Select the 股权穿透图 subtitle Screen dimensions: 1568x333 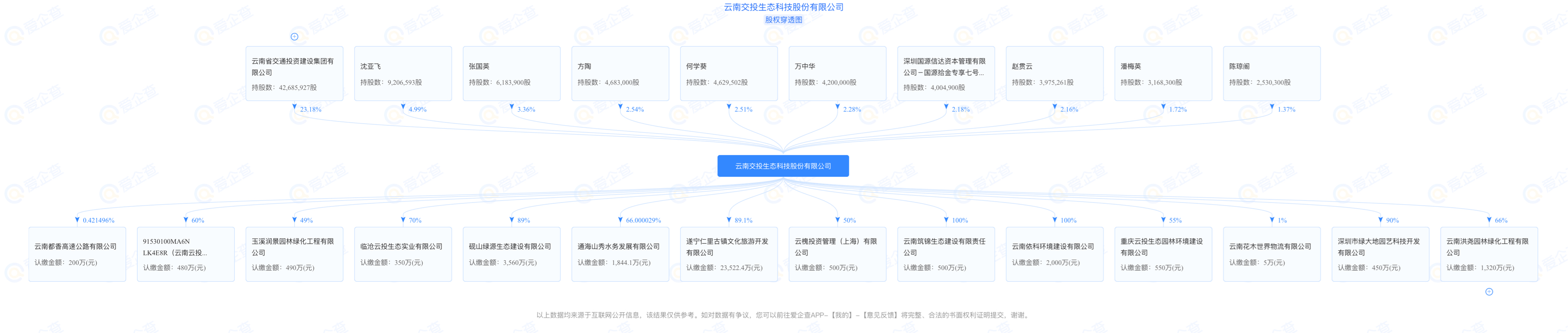coord(783,20)
